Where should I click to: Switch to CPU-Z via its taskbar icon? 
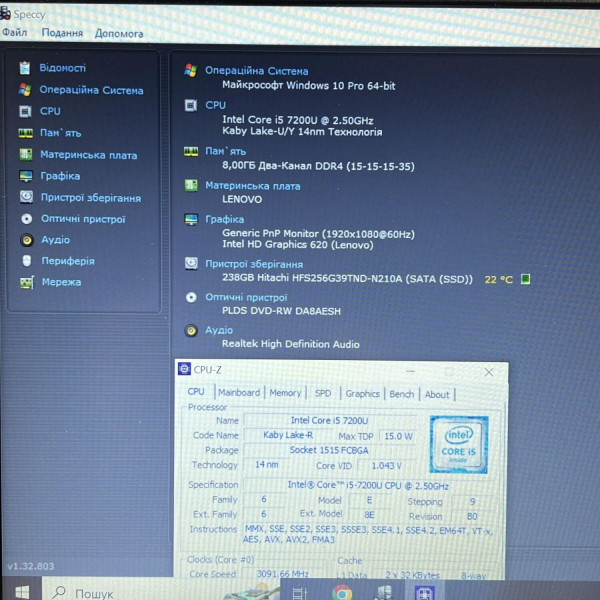tap(424, 592)
